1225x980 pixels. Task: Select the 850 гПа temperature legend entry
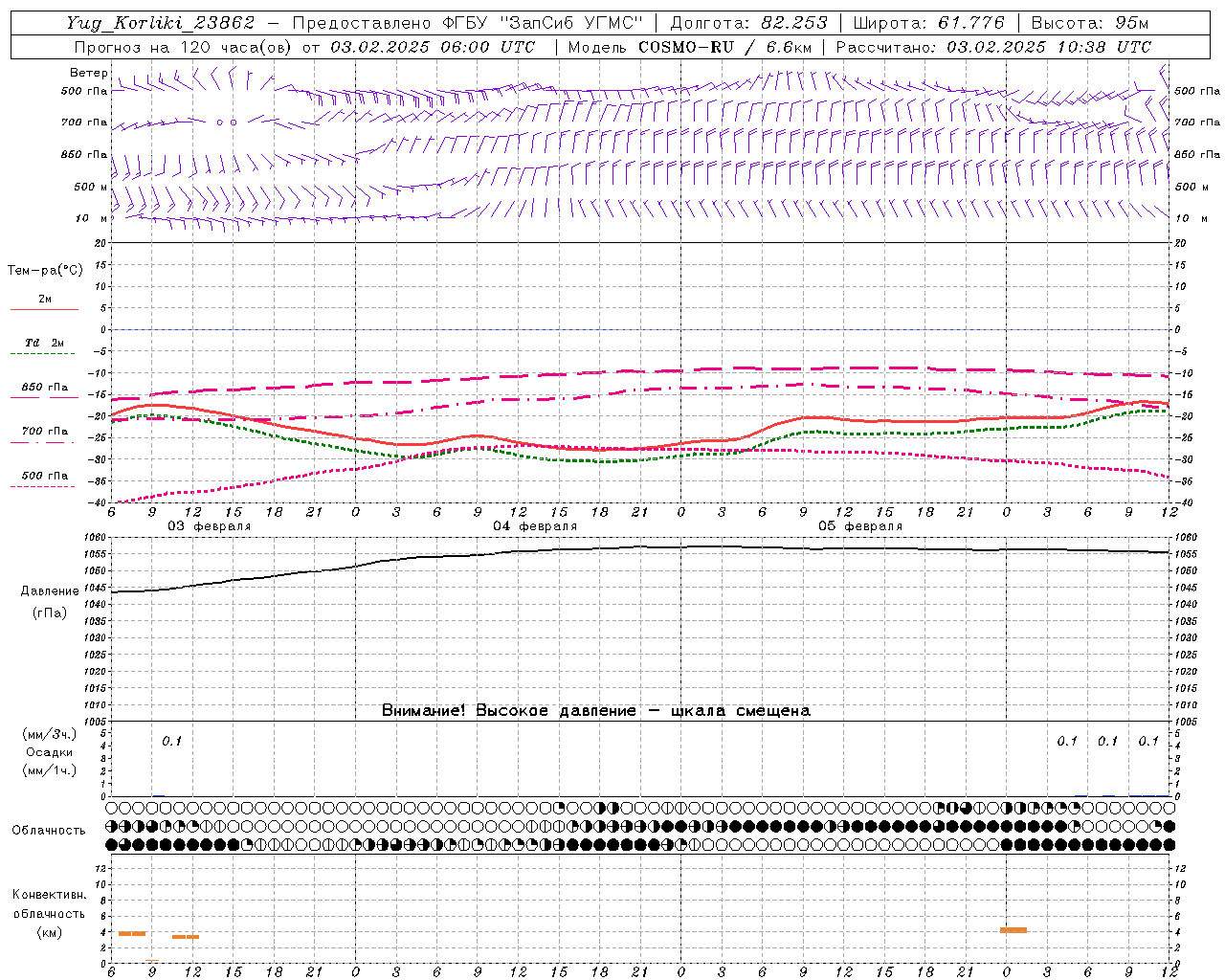point(44,388)
